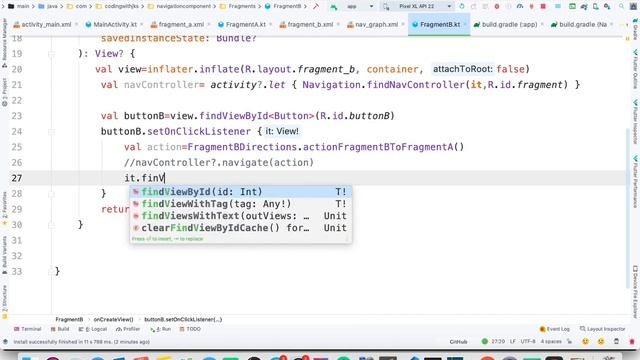
Task: Click the fold end marker at line 30
Action: tap(51, 225)
